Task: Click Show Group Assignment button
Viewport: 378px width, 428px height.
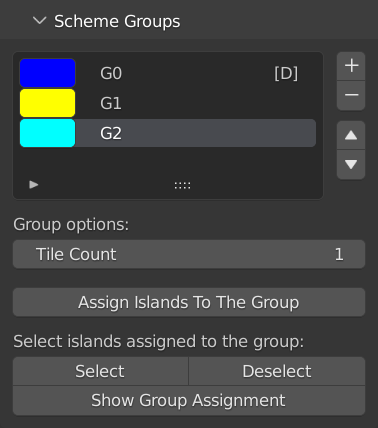Action: [189, 400]
